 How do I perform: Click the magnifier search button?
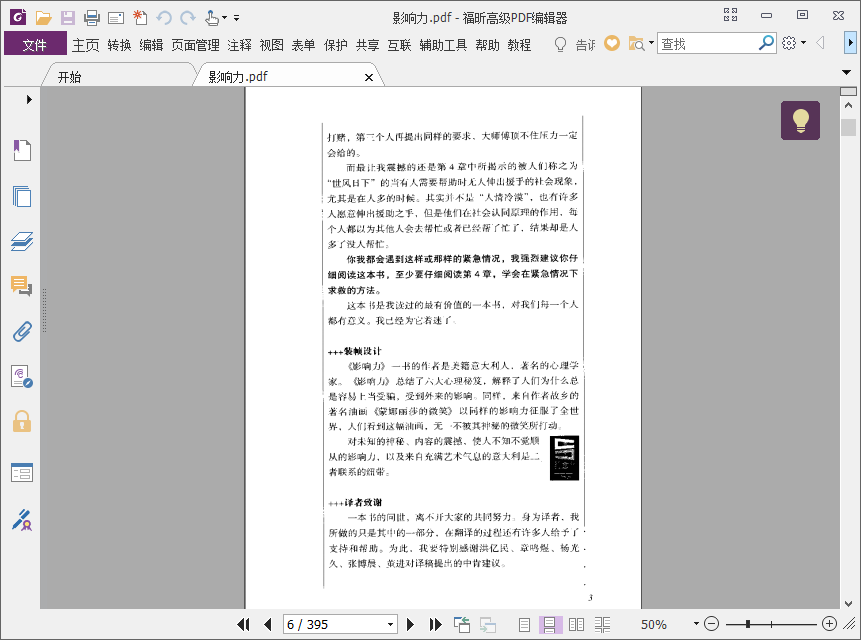click(766, 43)
